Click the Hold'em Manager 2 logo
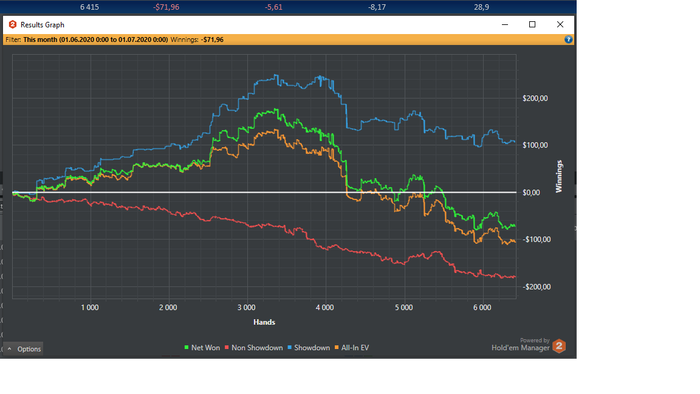Image resolution: width=700 pixels, height=394 pixels. [559, 346]
